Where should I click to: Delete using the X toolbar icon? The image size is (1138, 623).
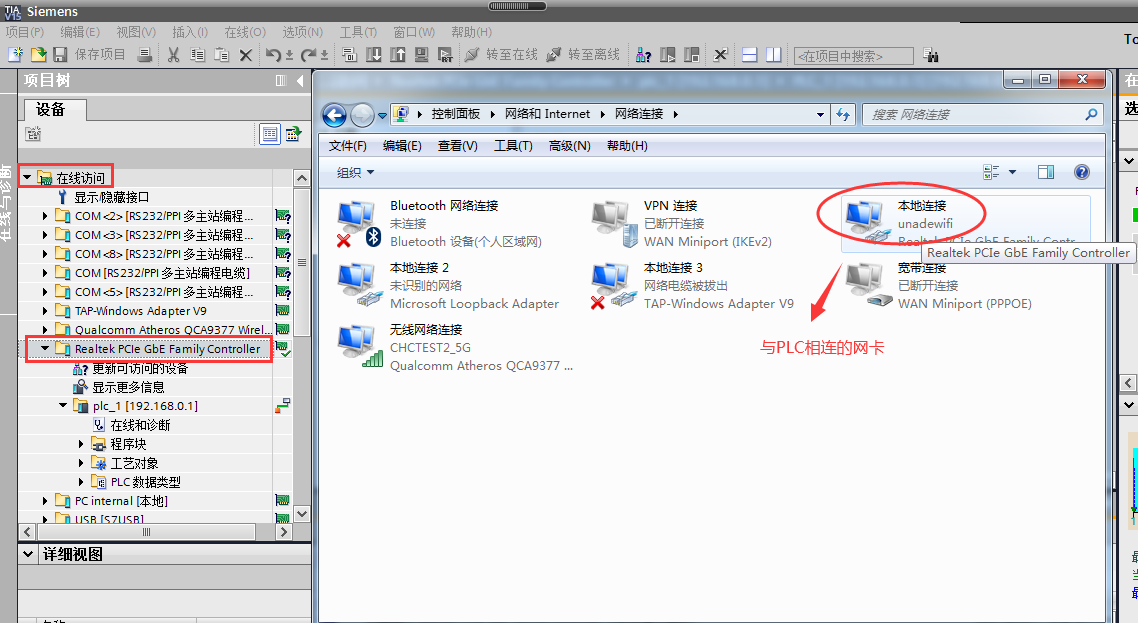tap(246, 54)
